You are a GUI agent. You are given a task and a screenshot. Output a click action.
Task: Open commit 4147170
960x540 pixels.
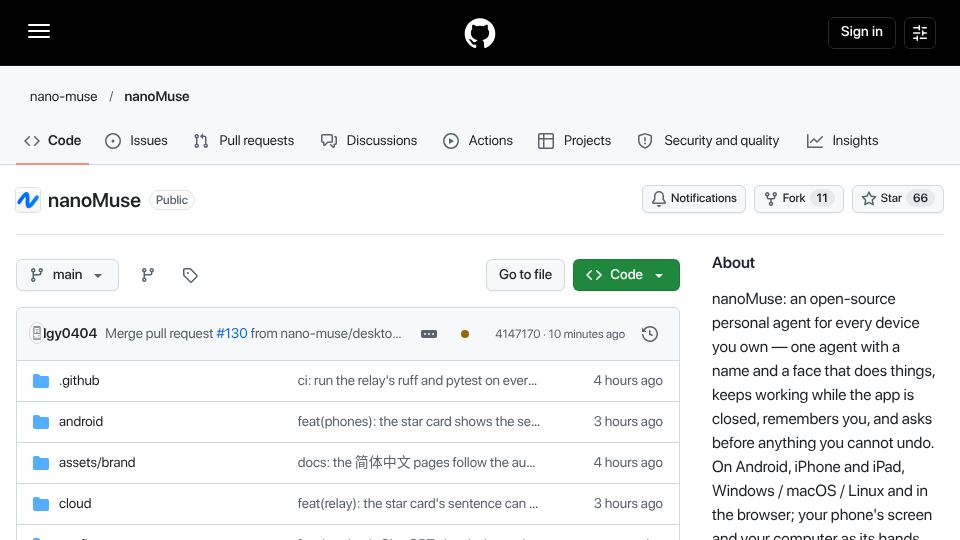pyautogui.click(x=517, y=334)
